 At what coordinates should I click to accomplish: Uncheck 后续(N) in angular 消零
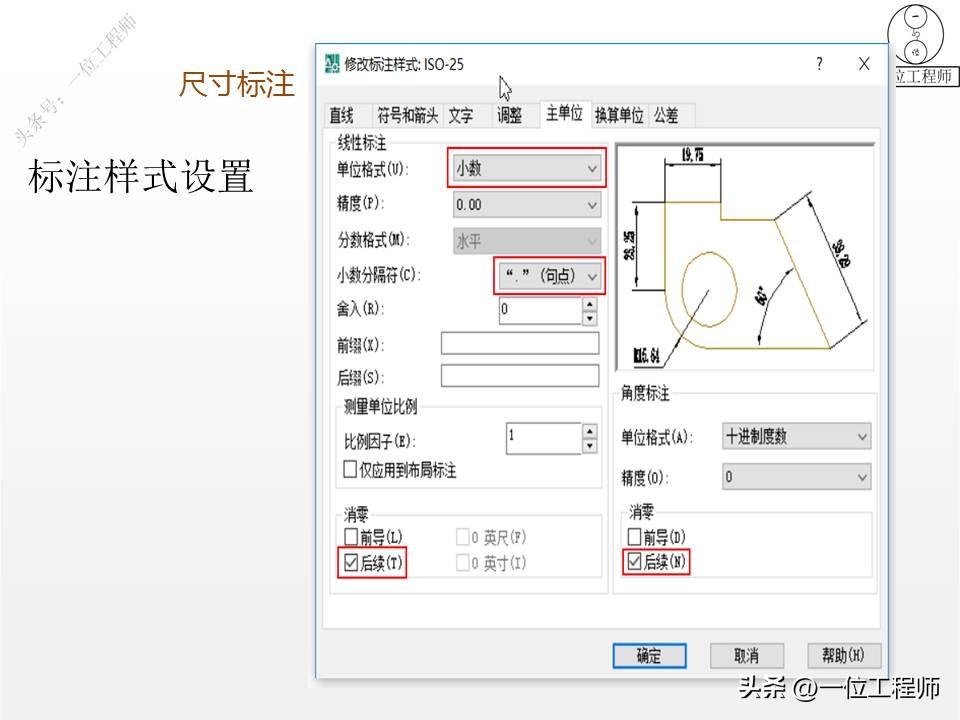pos(634,563)
